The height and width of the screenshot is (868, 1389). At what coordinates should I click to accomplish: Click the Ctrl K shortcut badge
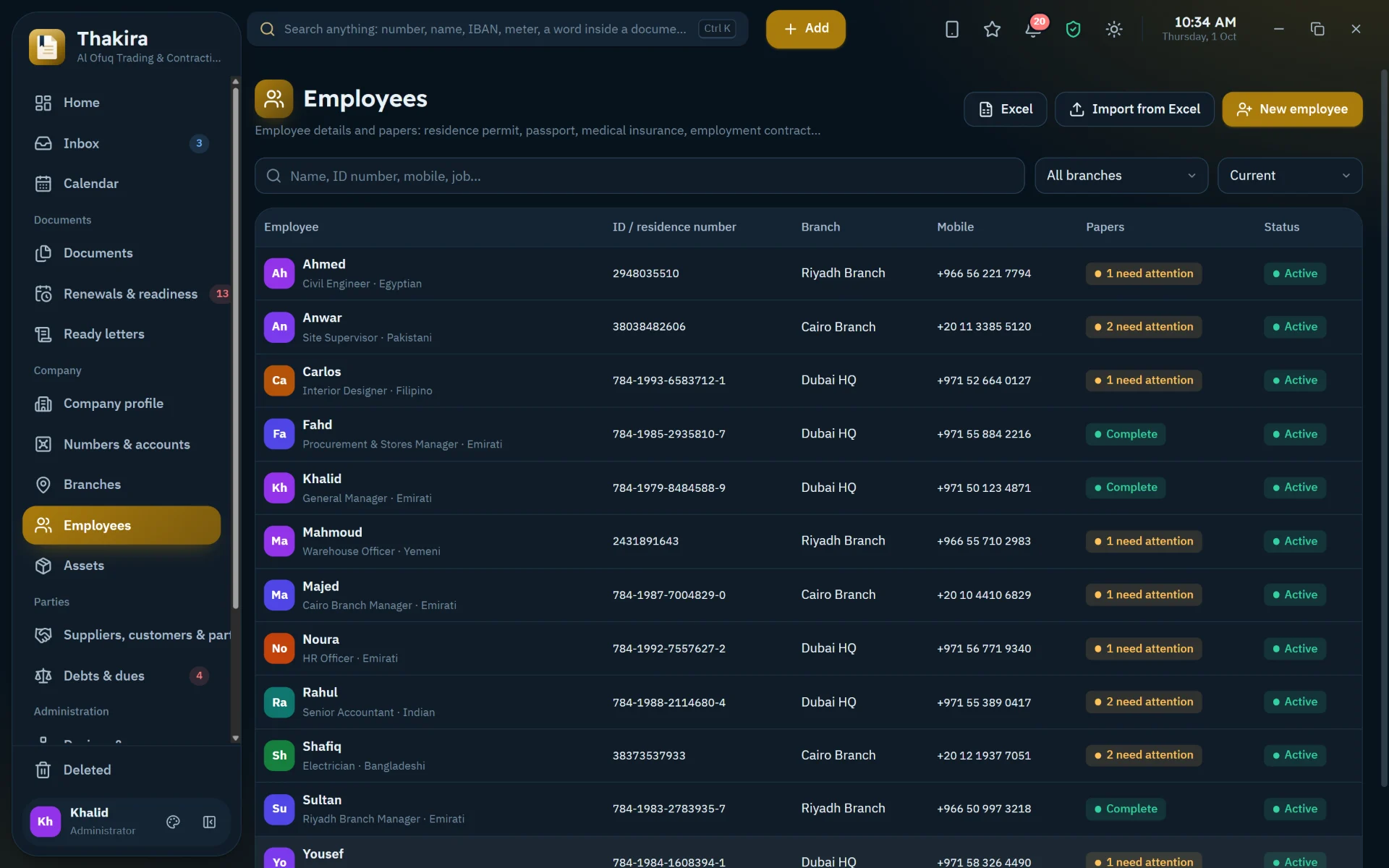tap(717, 29)
